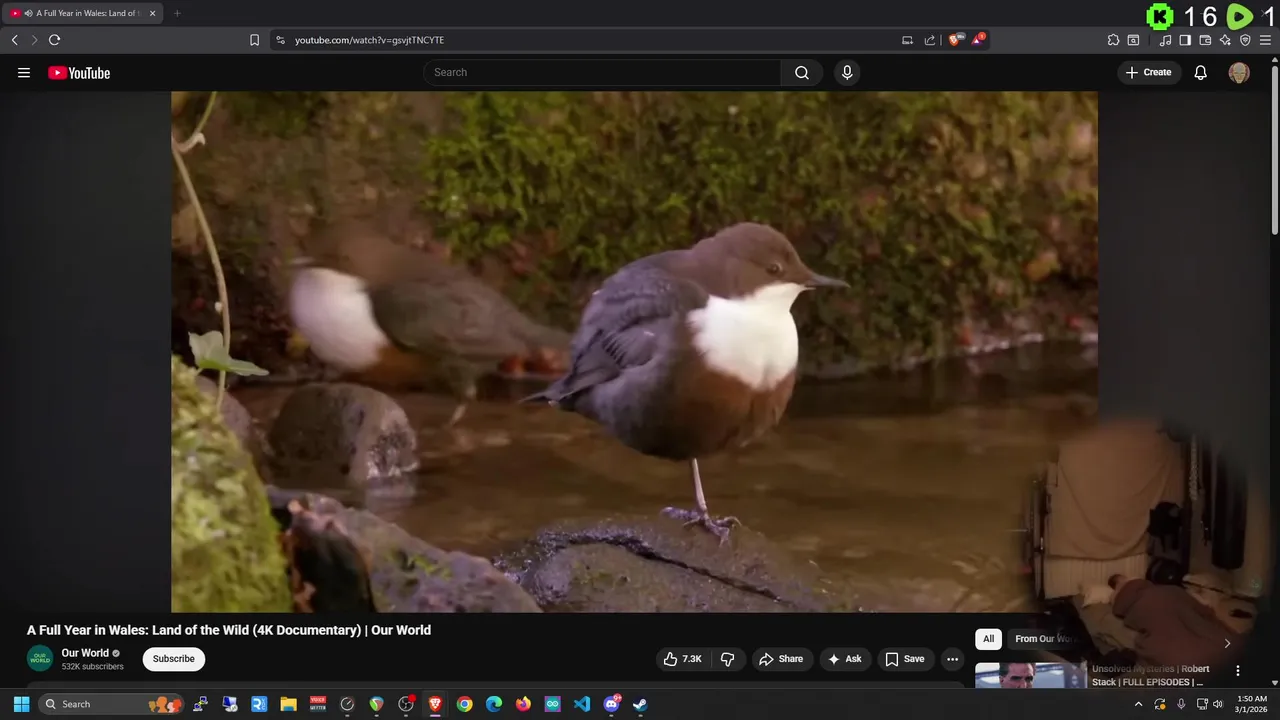Open Firefox from the taskbar
The height and width of the screenshot is (720, 1280).
[x=523, y=704]
